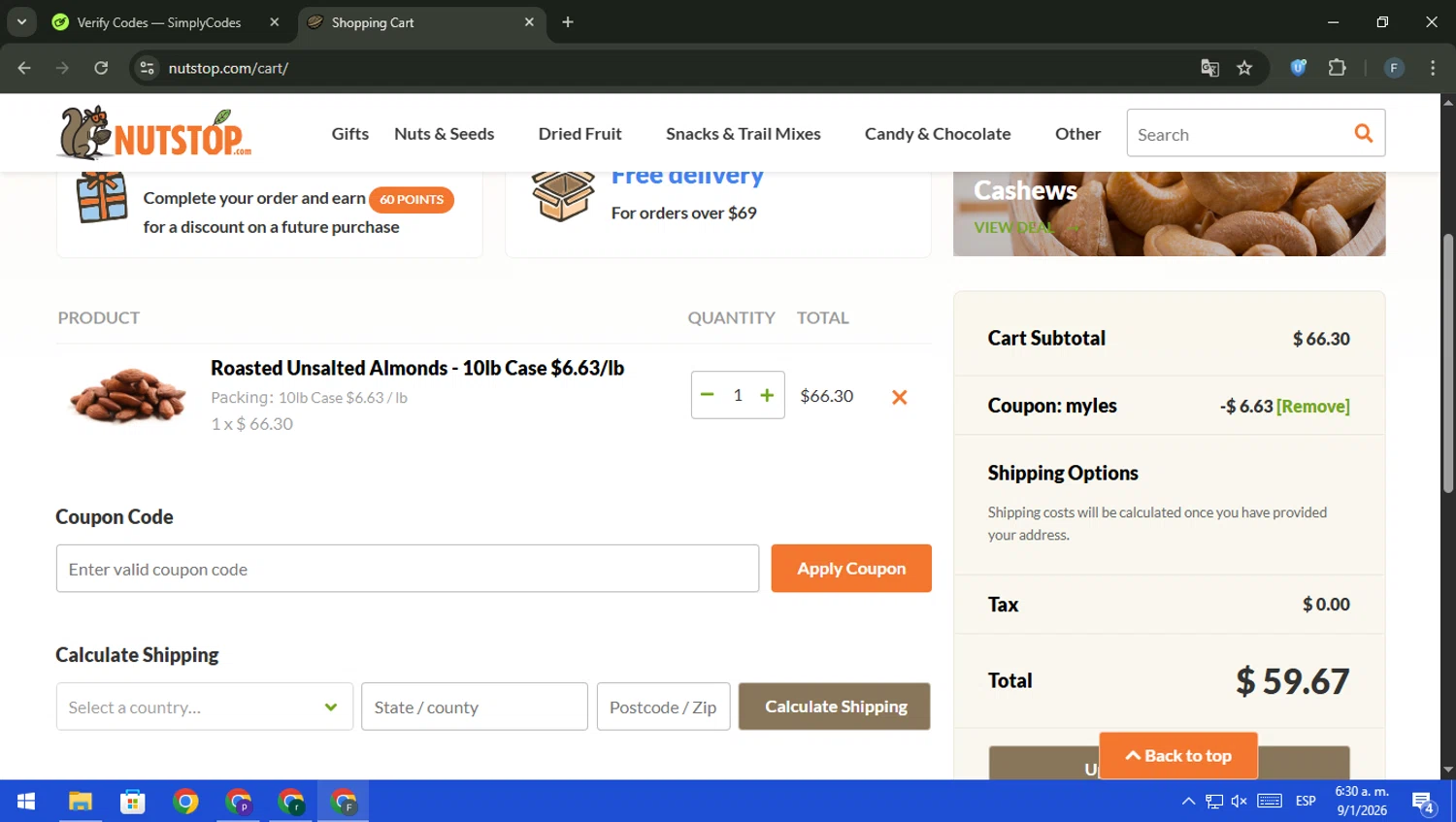Bookmark this page with star icon
Image resolution: width=1456 pixels, height=822 pixels.
[x=1244, y=68]
